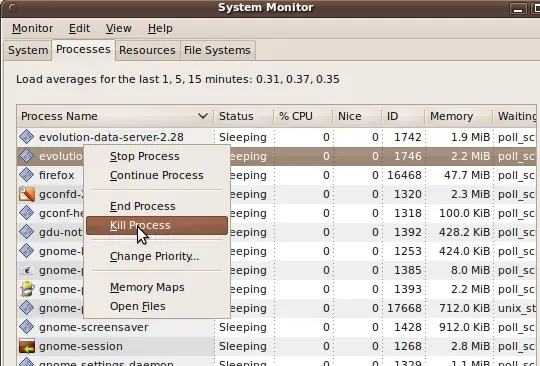The height and width of the screenshot is (366, 540).
Task: Click the 428.2 KiB memory value
Action: [x=465, y=232]
